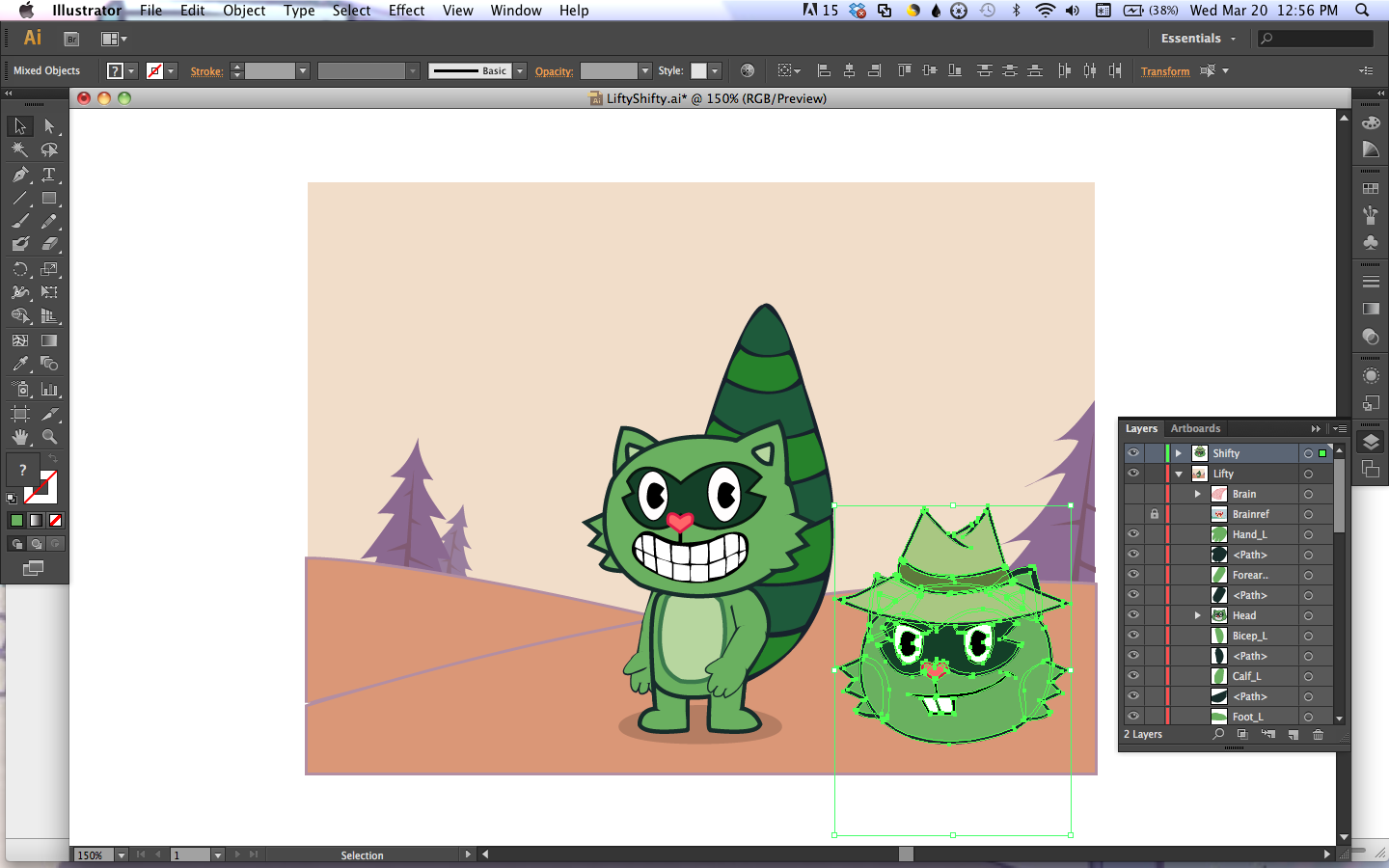The width and height of the screenshot is (1389, 868).
Task: Select the Line Segment tool
Action: (19, 198)
